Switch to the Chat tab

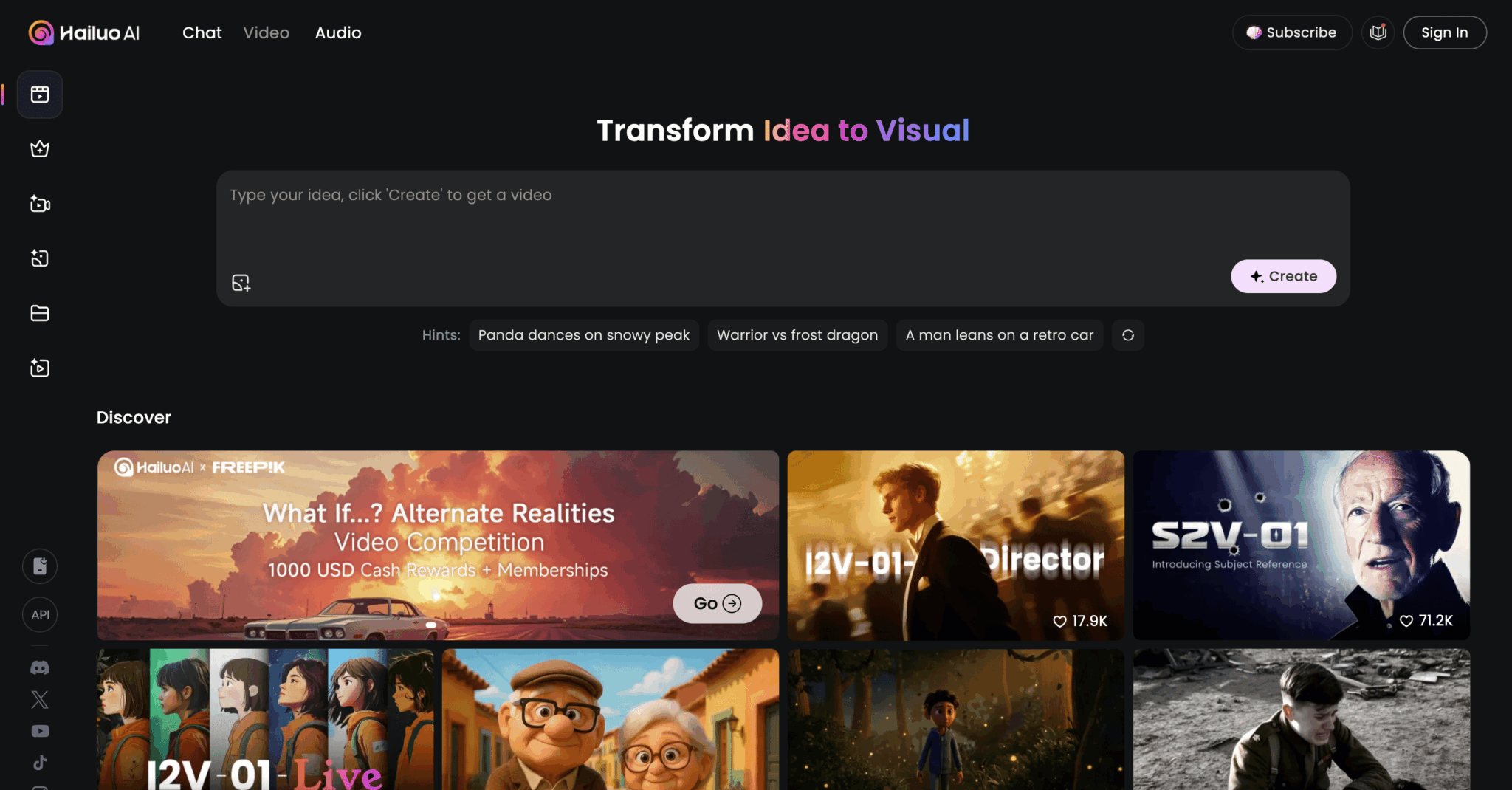point(202,32)
